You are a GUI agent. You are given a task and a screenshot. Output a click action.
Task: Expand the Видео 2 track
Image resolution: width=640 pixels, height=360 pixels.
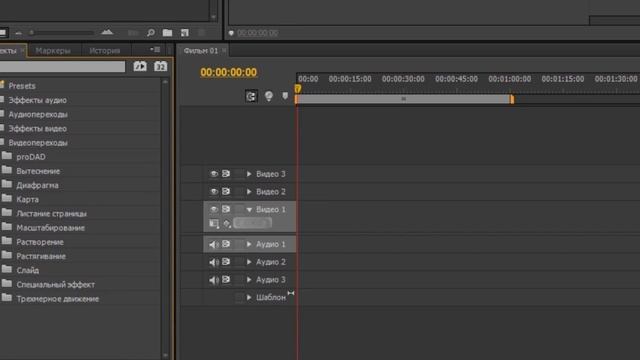[249, 191]
